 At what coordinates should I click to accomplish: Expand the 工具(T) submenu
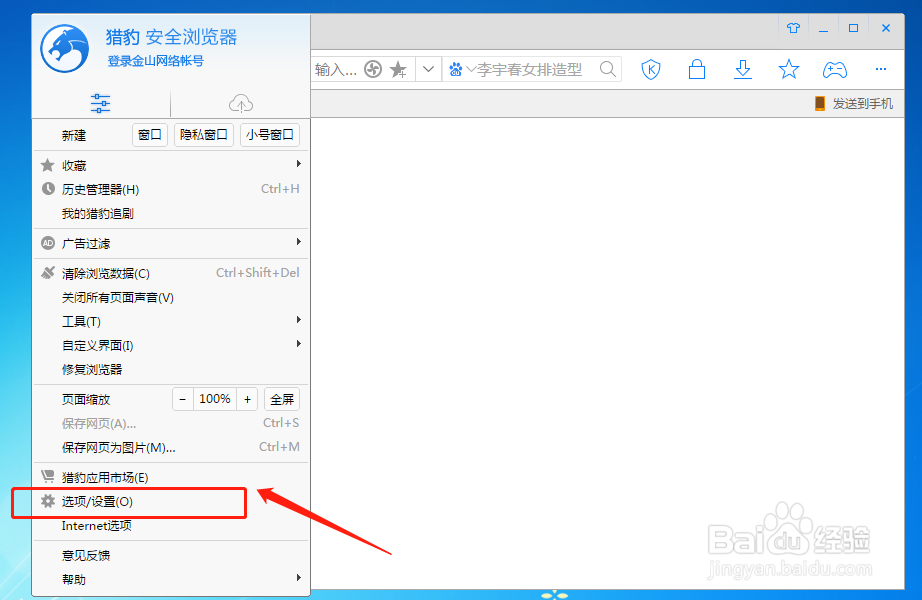[x=171, y=321]
